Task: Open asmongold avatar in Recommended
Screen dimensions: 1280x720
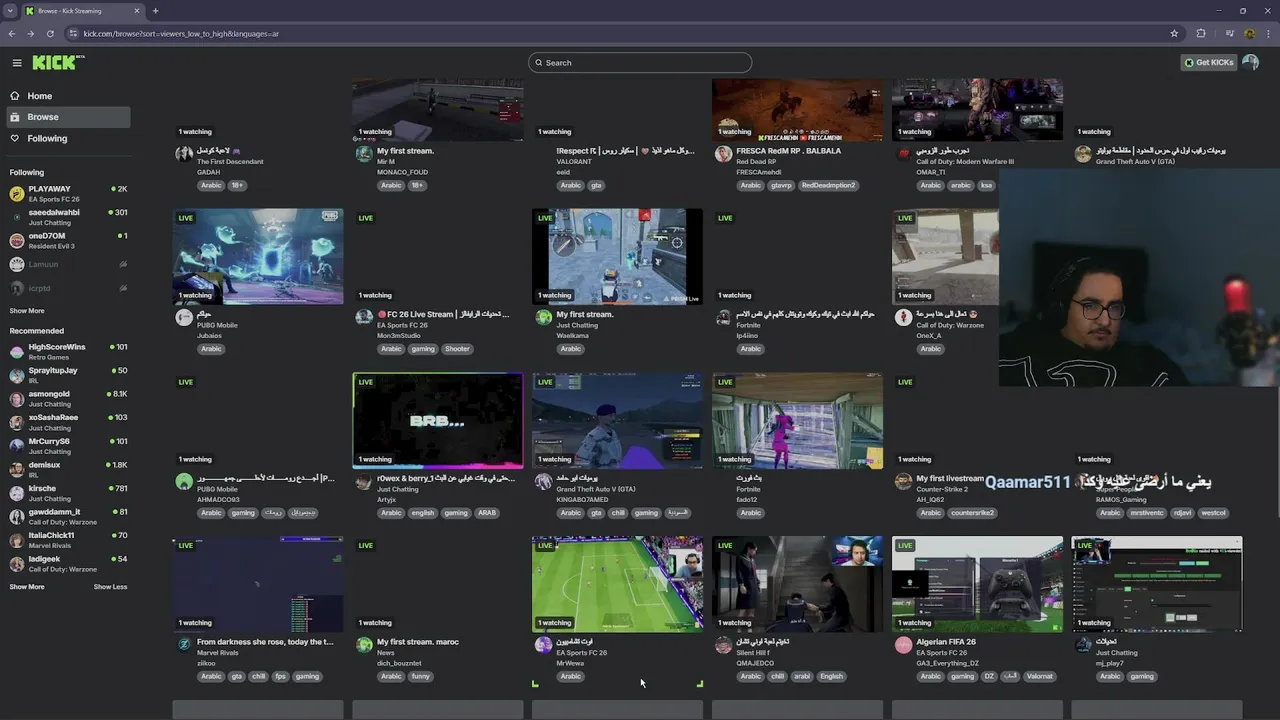Action: tap(17, 399)
